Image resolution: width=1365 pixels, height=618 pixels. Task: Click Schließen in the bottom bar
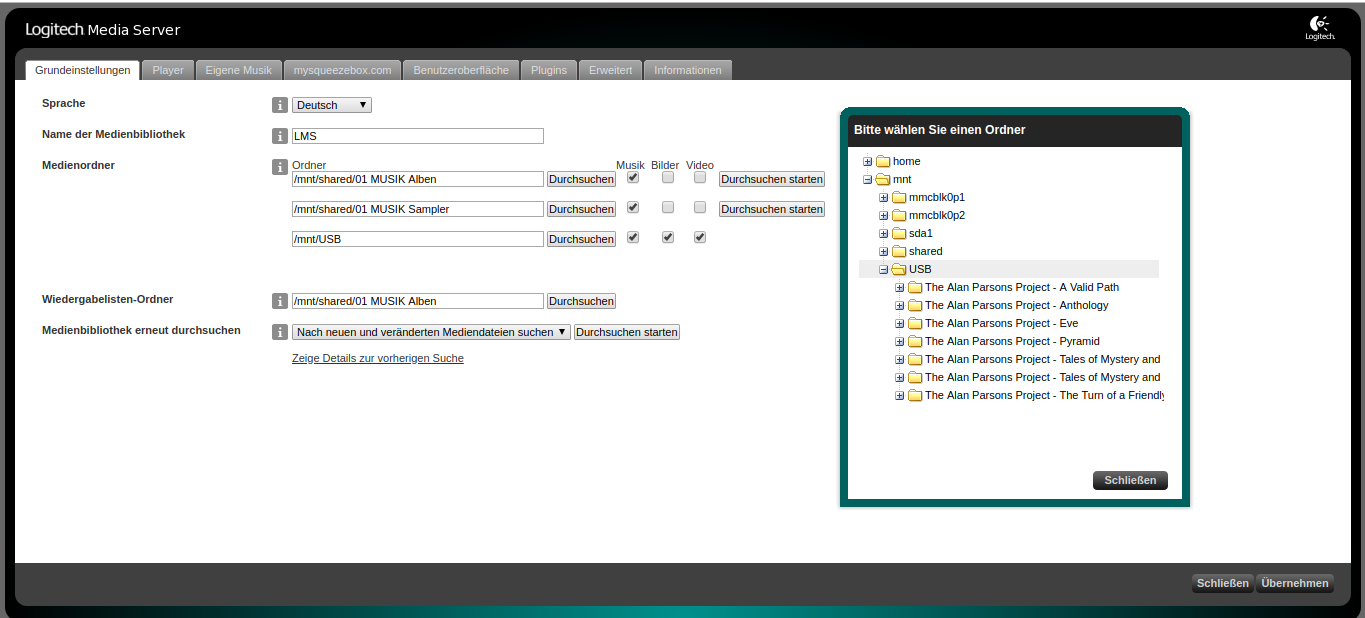point(1223,583)
